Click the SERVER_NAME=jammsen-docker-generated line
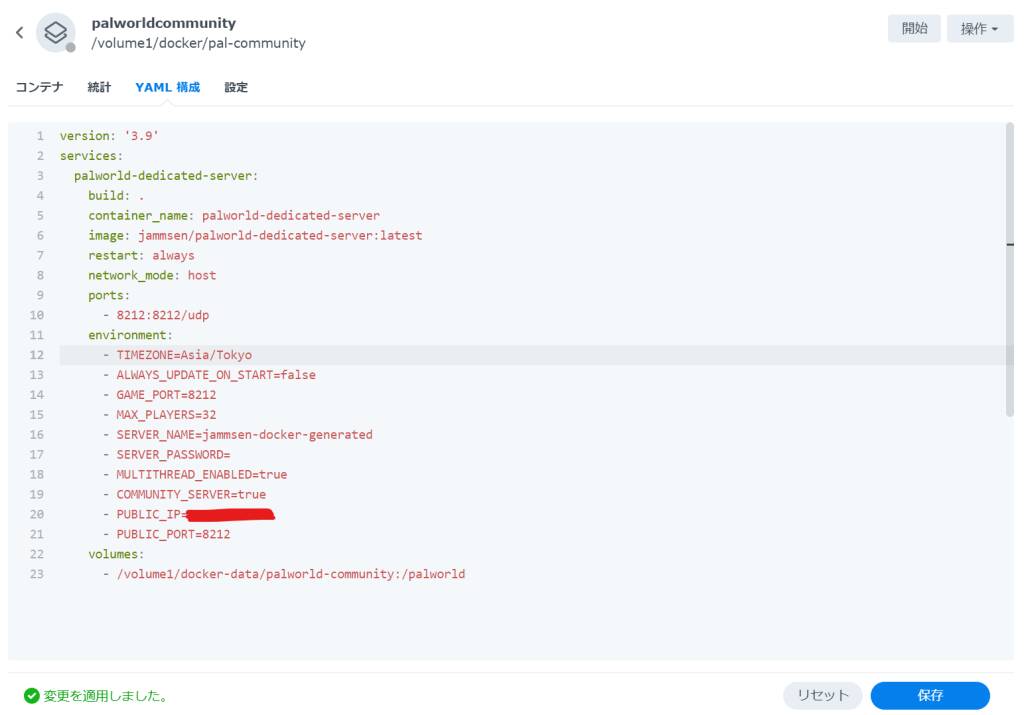Screen dimensions: 1024x715 coord(238,434)
